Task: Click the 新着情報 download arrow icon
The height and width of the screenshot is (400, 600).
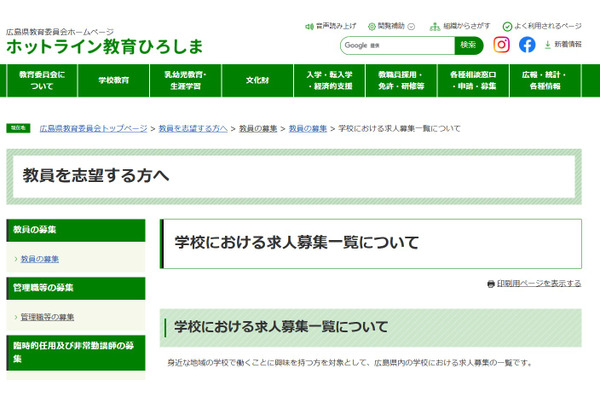Action: 547,45
